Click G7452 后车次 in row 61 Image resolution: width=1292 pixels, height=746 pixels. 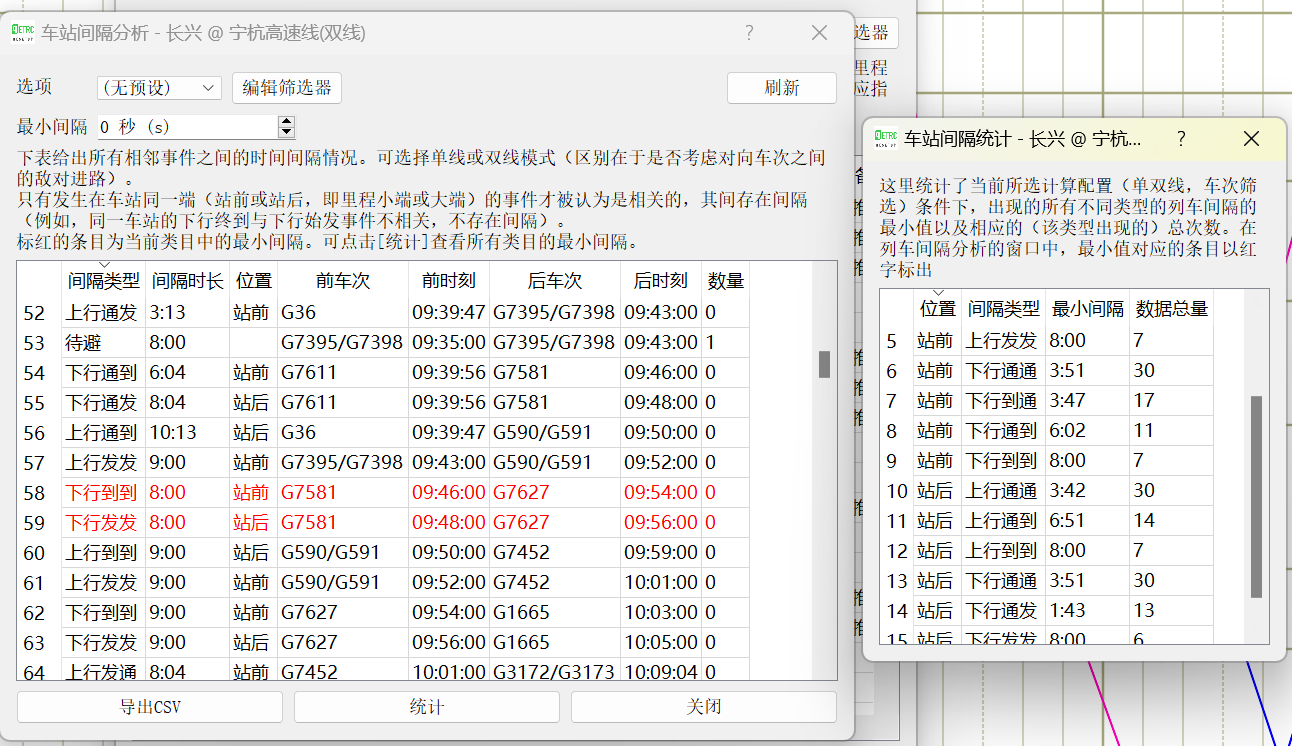pos(555,583)
